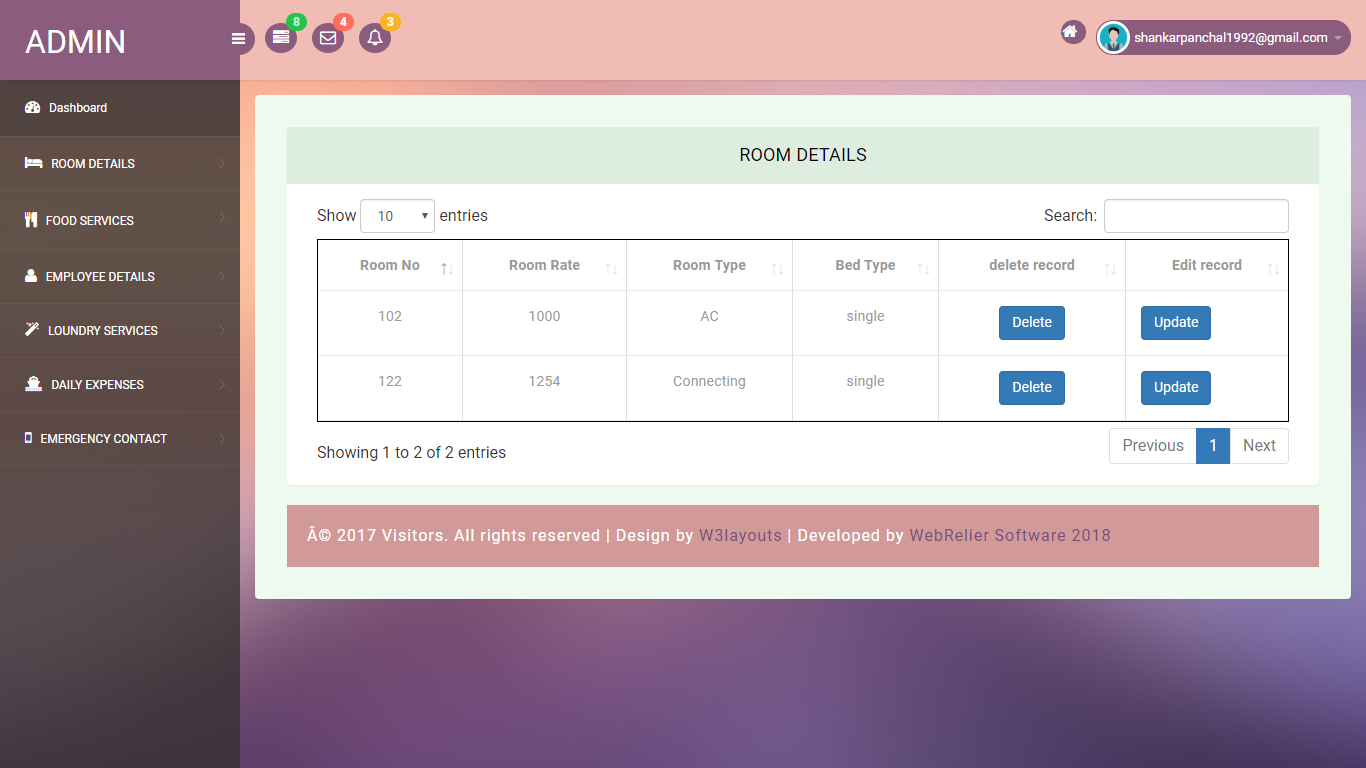Open the mail envelope icon with badge 4

click(328, 38)
